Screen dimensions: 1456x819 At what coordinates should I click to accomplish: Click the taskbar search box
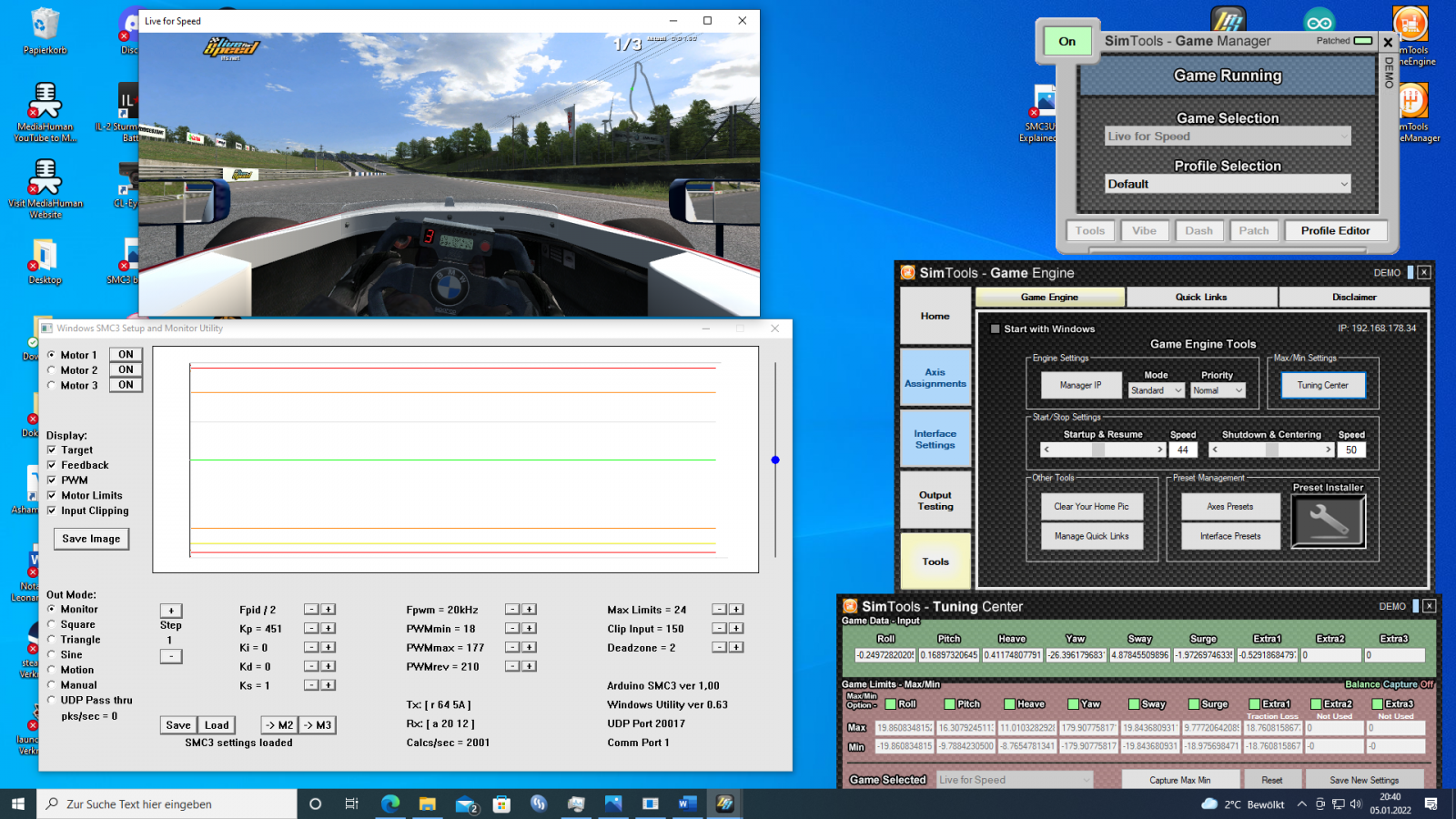[167, 804]
